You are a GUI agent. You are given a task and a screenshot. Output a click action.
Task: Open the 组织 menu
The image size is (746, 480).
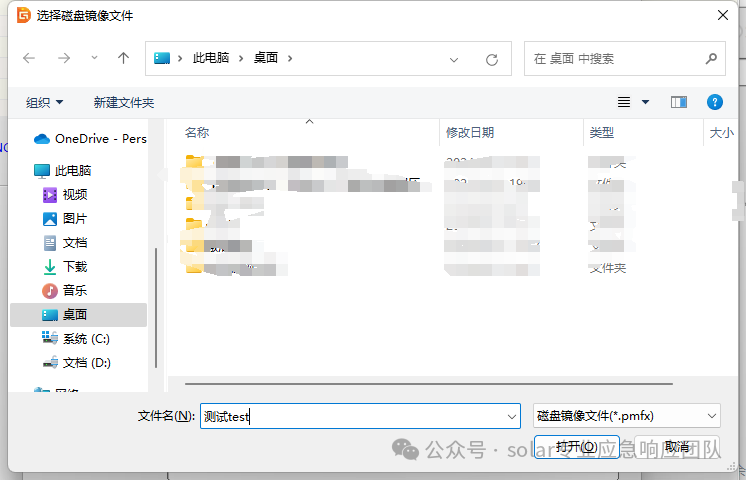44,102
